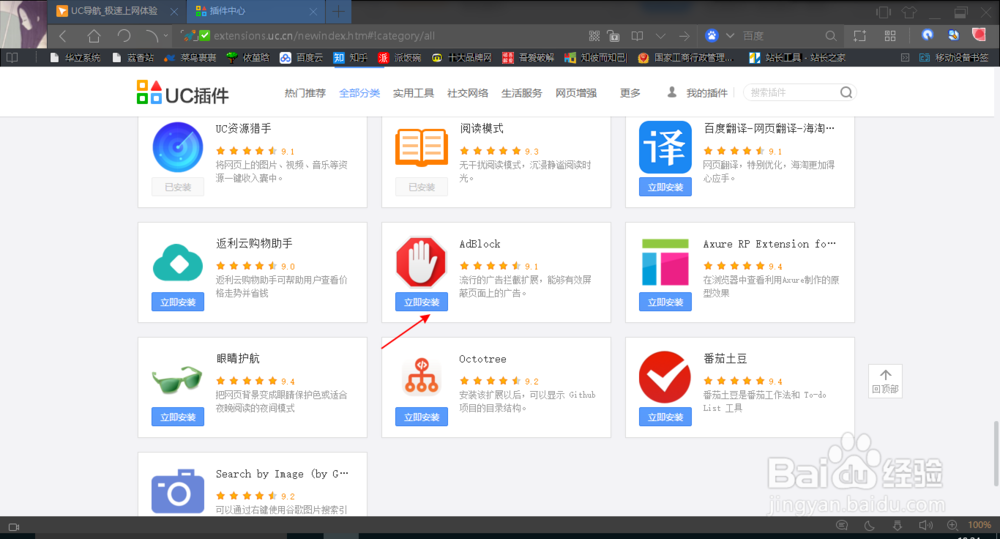Click the page vertical scrollbar thumb
The image size is (1000, 539).
tap(996, 454)
